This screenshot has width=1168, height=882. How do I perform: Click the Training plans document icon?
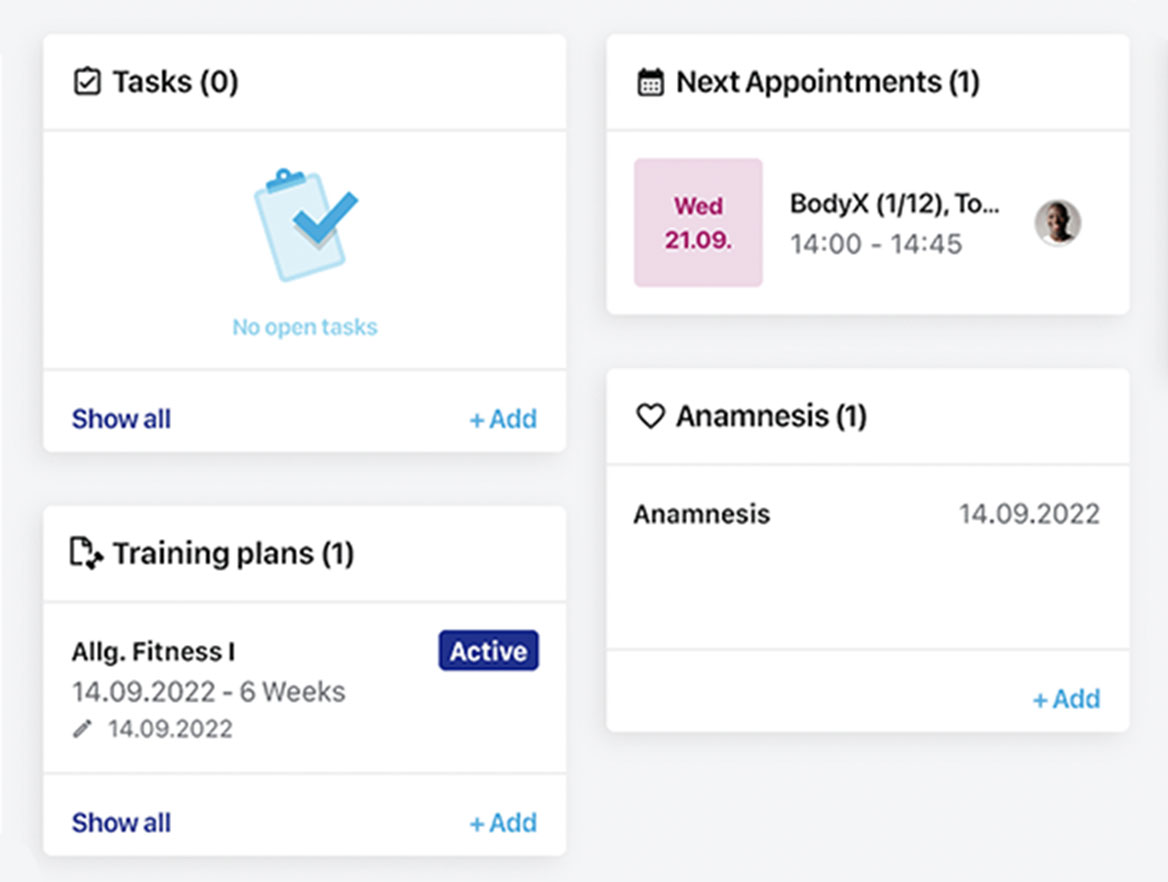tap(86, 553)
